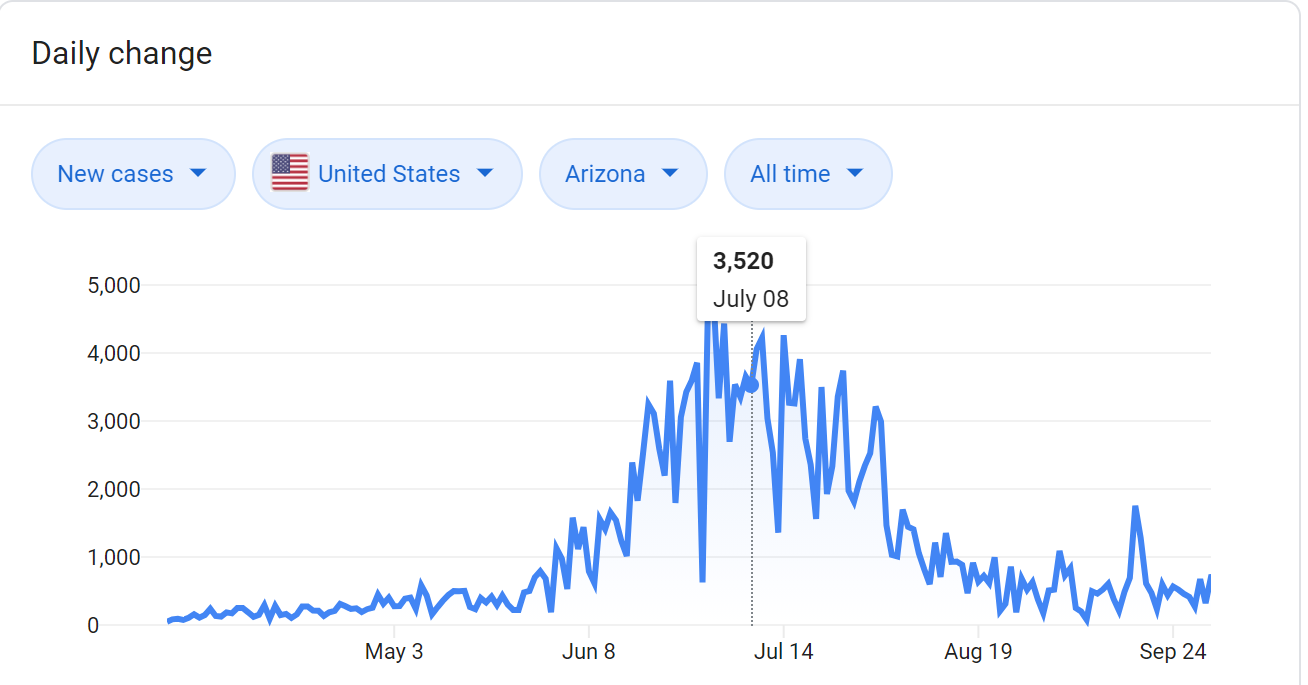
Task: Click the 3,520 July 08 tooltip
Action: 751,279
